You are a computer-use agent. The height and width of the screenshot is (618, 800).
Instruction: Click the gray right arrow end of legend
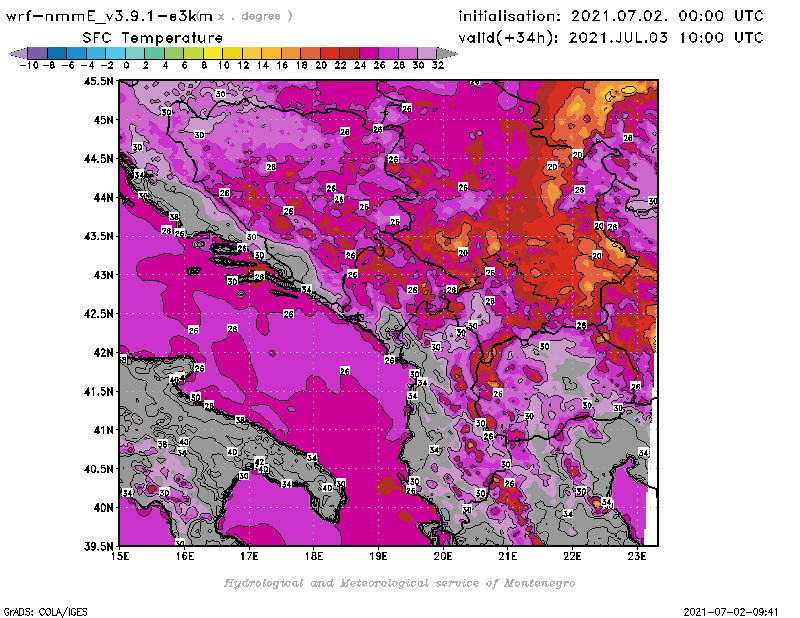click(447, 53)
